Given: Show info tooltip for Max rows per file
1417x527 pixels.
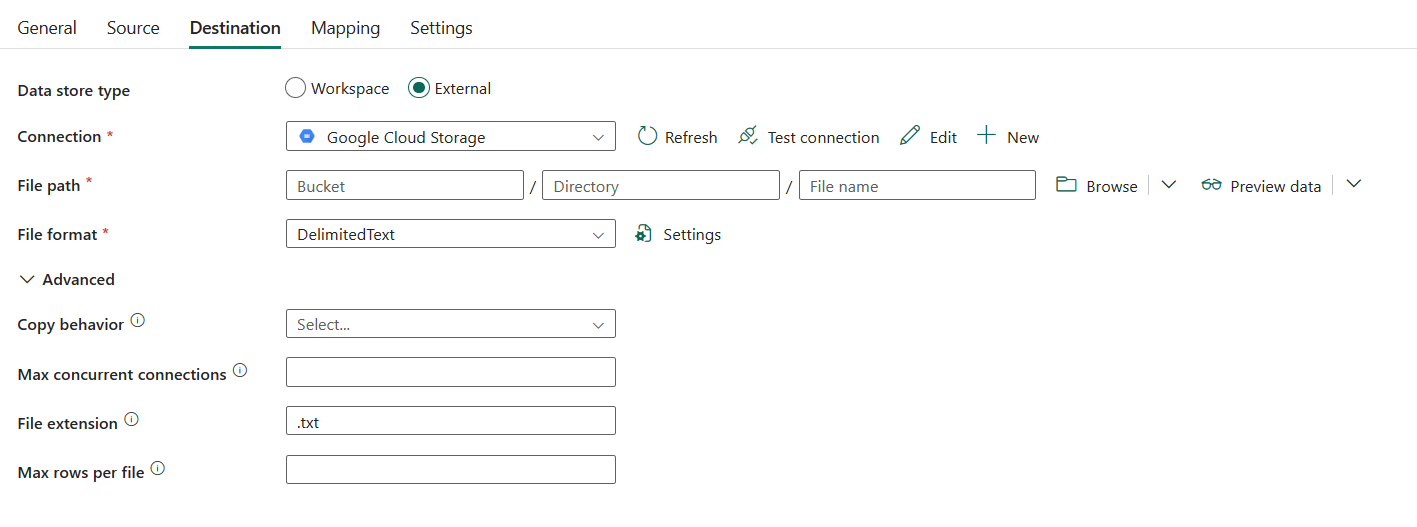Looking at the screenshot, I should [x=158, y=468].
